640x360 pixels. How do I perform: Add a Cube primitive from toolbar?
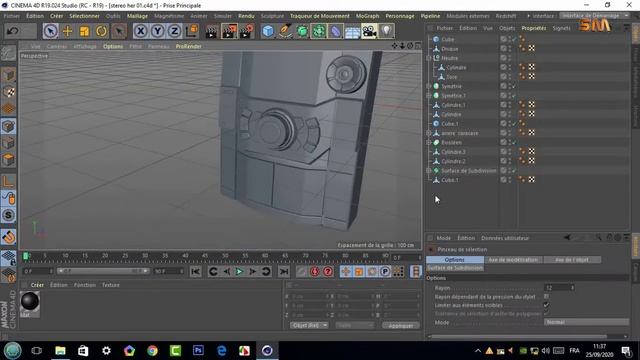coord(268,31)
